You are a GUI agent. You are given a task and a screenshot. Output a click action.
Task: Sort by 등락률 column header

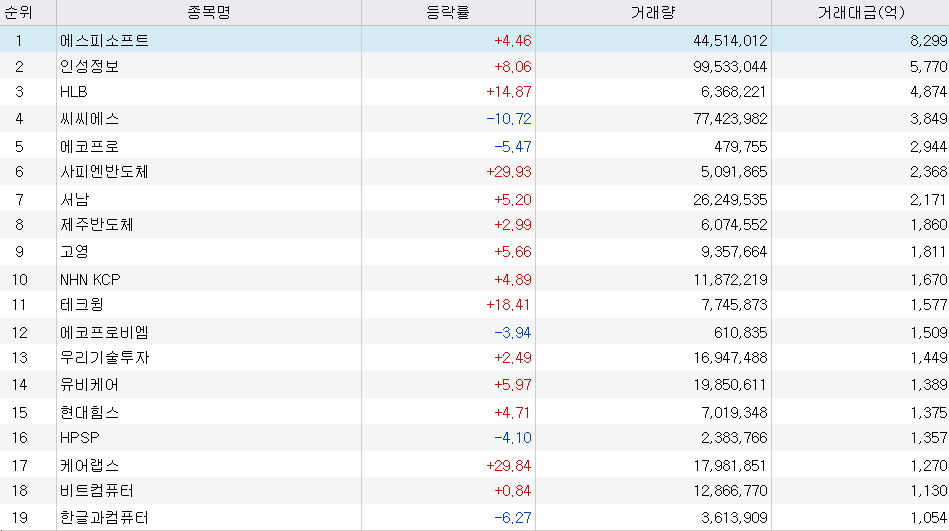tap(448, 12)
